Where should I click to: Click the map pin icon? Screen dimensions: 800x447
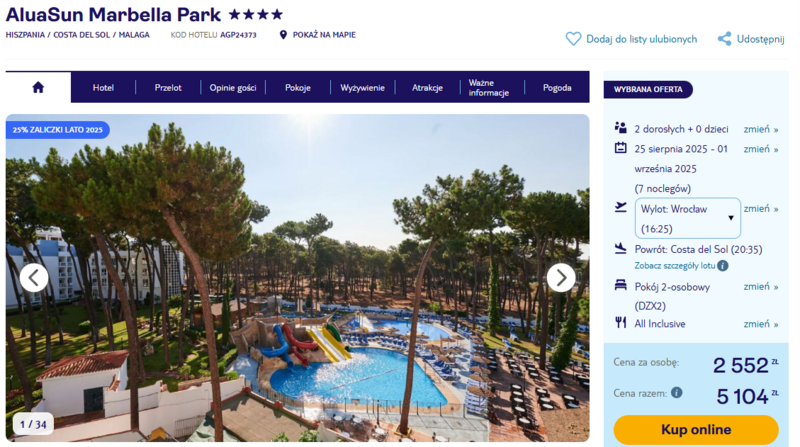[283, 35]
